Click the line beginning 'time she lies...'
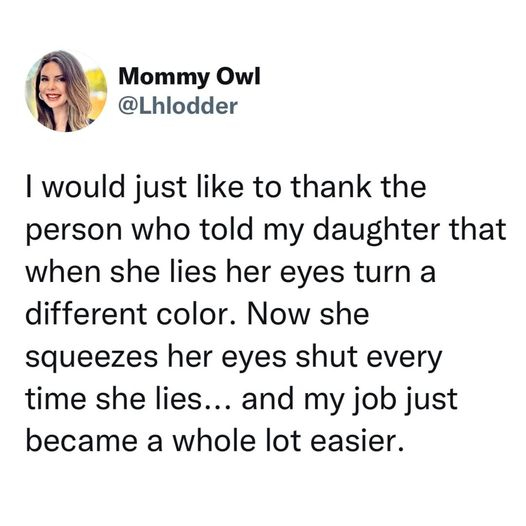This screenshot has width=526, height=526. pos(242,400)
